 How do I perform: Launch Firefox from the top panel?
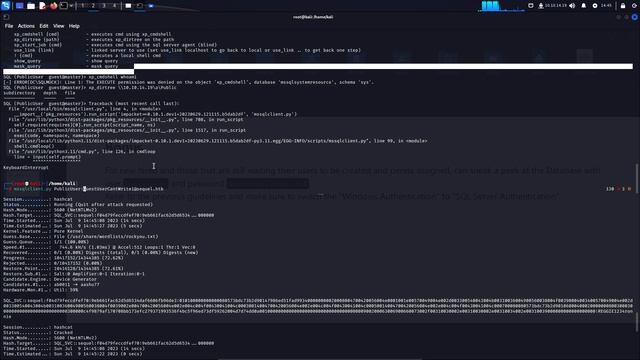(53, 6)
